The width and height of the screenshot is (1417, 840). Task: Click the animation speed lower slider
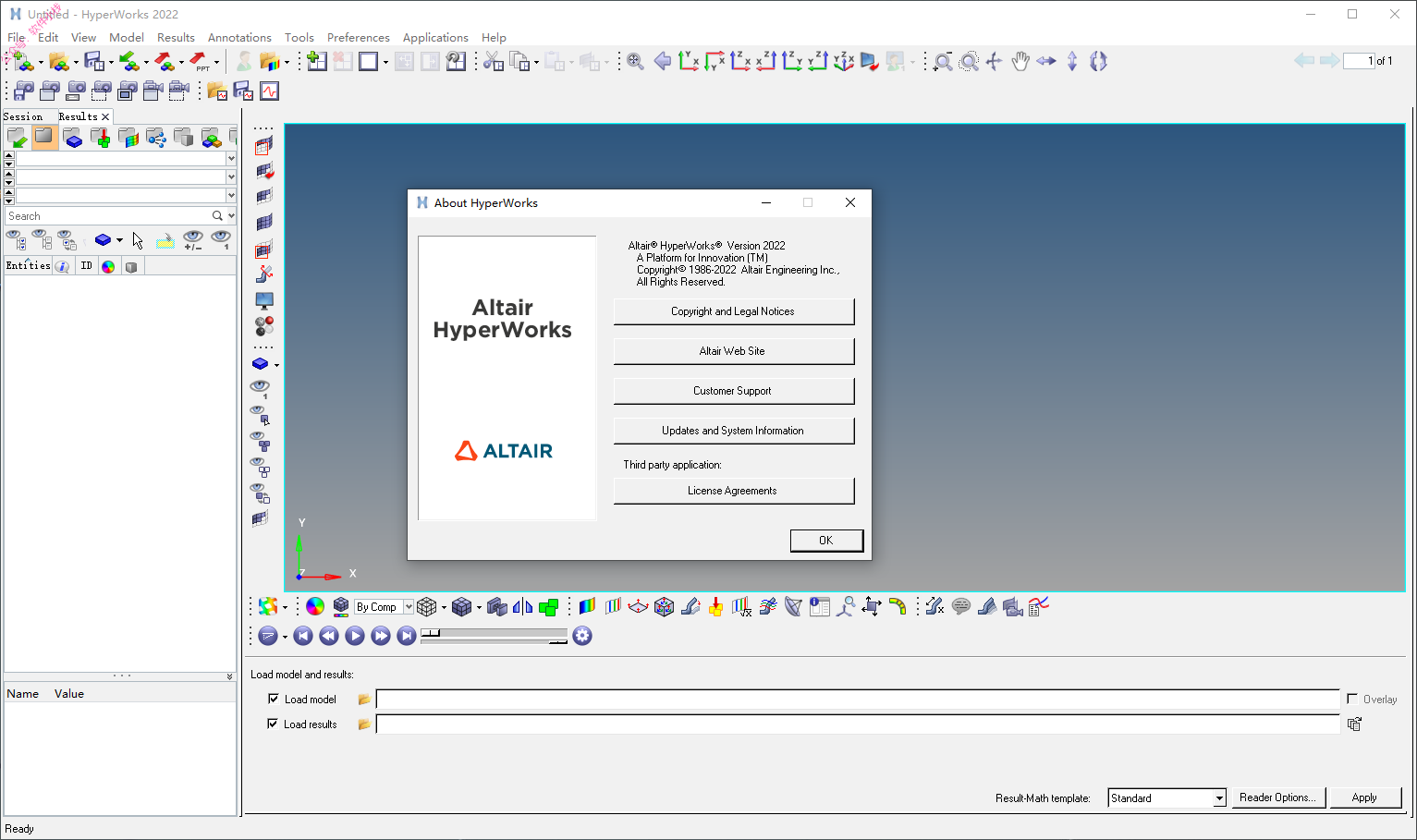[x=494, y=641]
